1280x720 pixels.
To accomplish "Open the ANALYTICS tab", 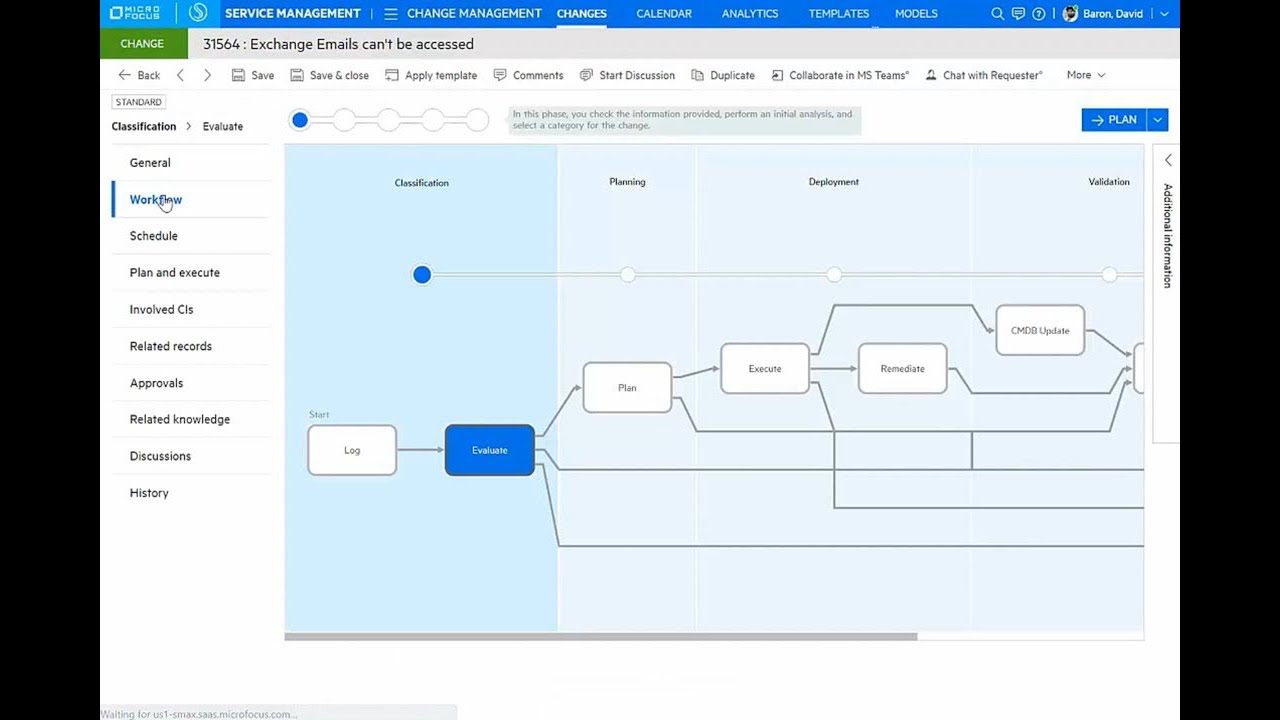I will 750,14.
